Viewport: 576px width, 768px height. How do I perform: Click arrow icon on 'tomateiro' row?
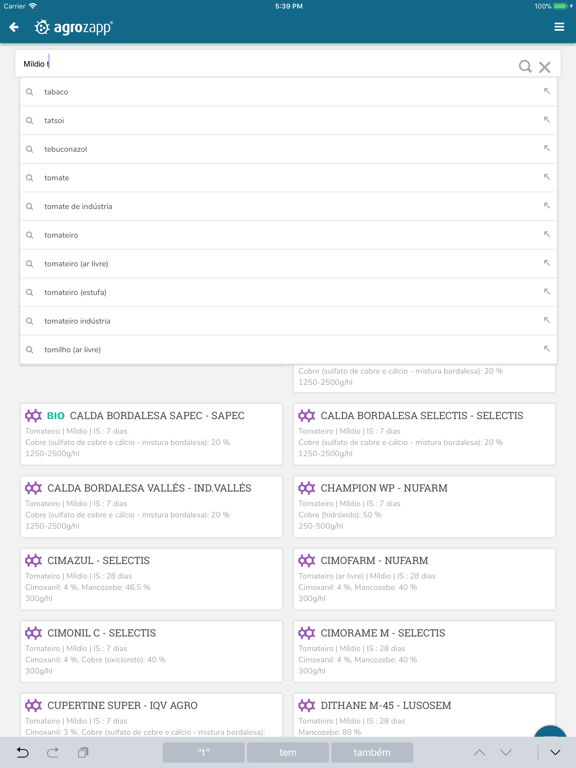tap(547, 234)
